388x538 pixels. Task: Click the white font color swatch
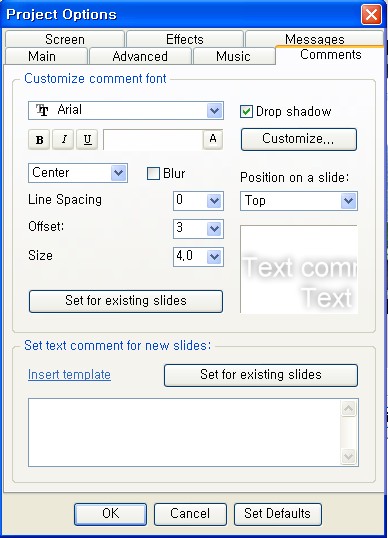tap(153, 140)
